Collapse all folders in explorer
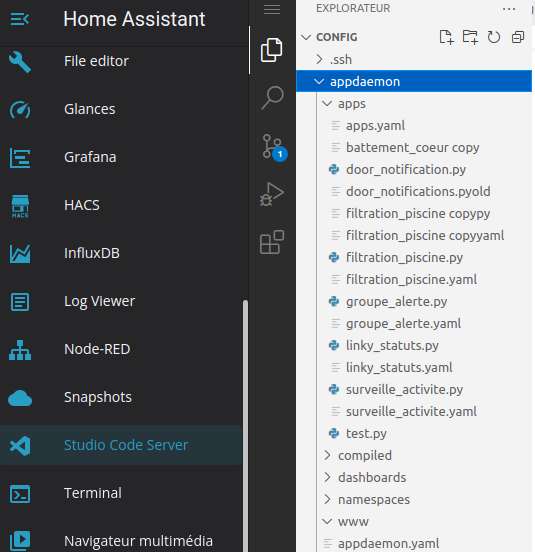This screenshot has height=552, width=535. pos(518,37)
